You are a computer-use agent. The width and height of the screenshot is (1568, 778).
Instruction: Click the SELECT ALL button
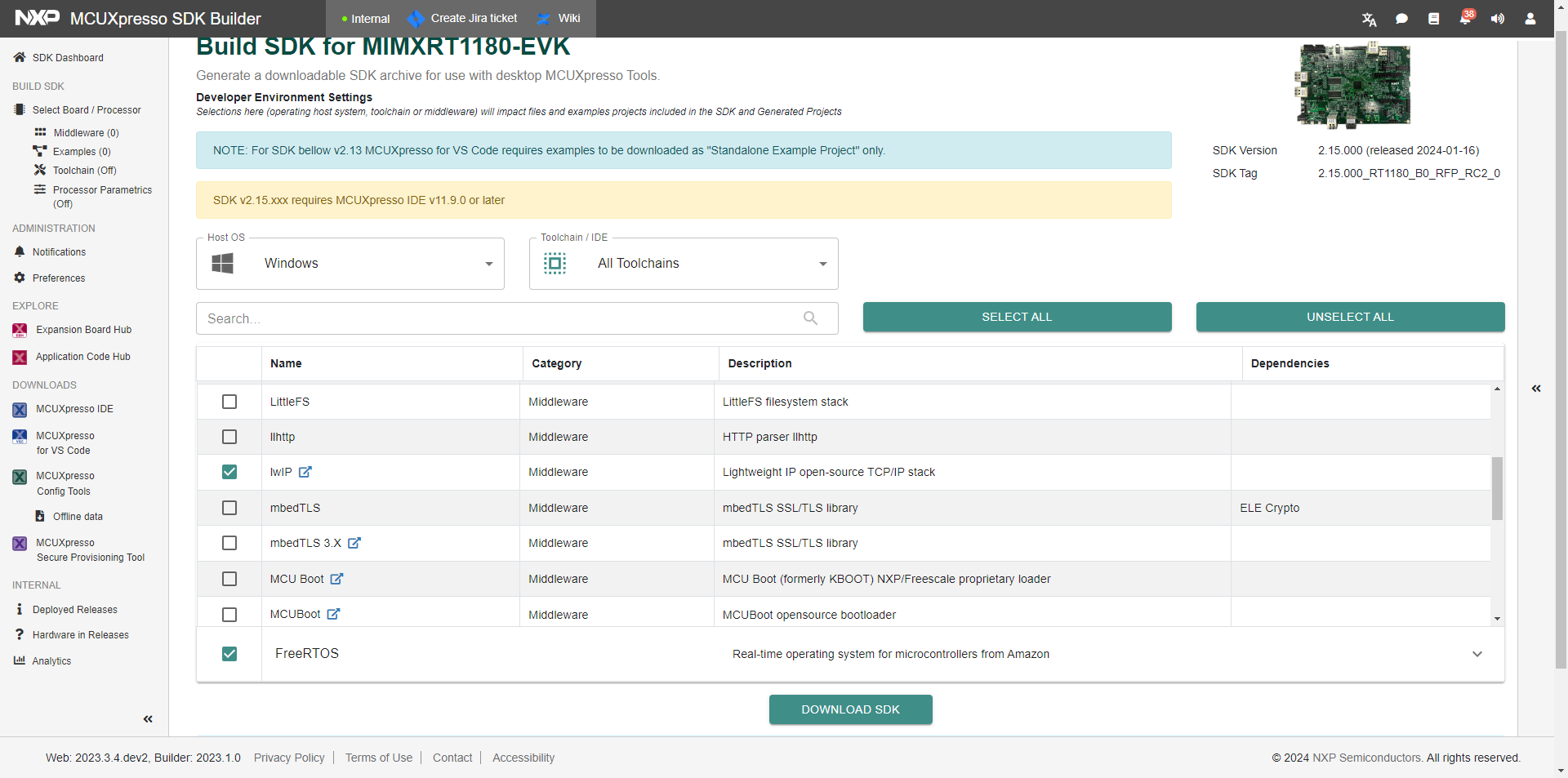(1017, 317)
